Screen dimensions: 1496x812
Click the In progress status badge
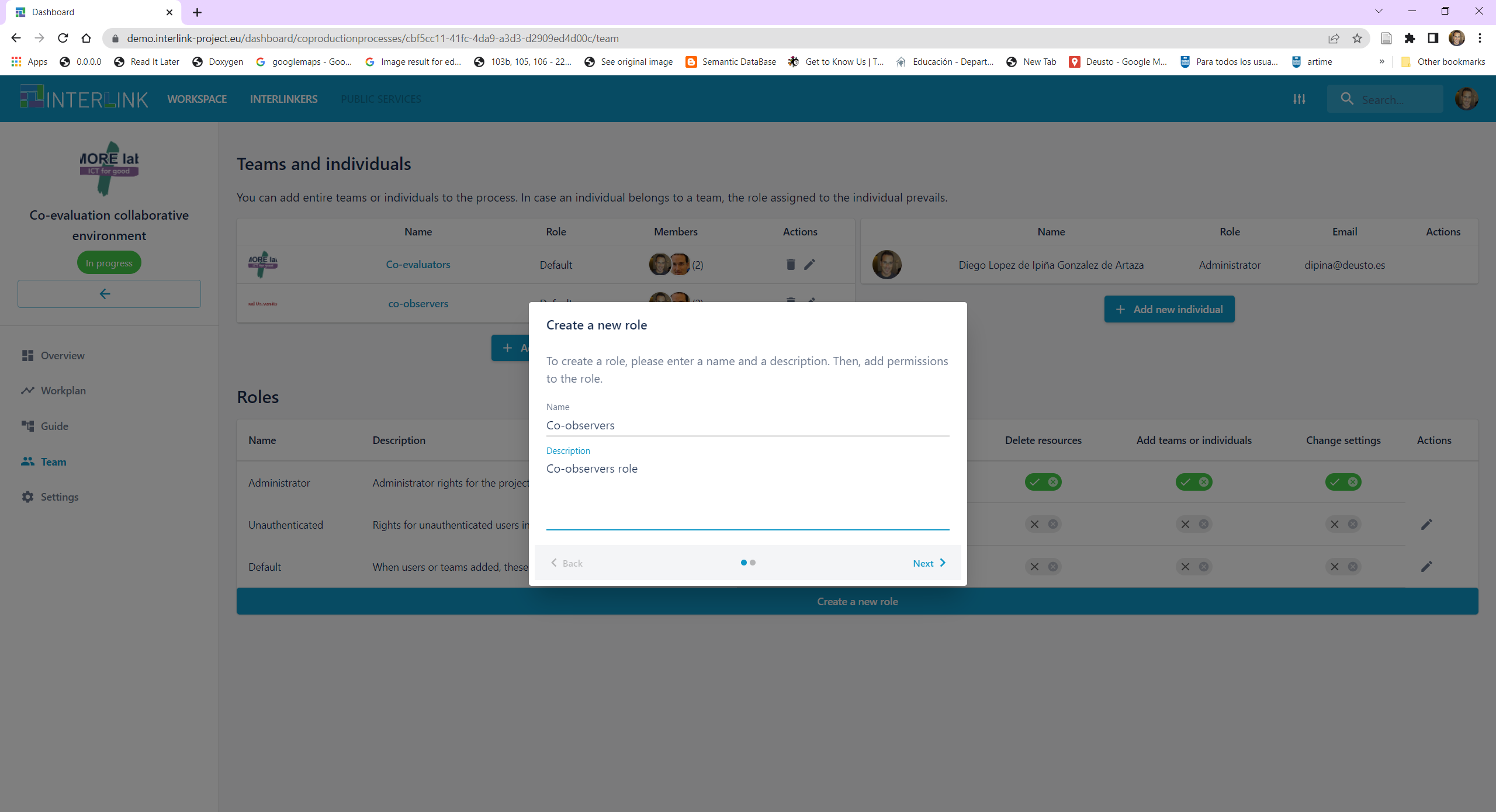[110, 264]
